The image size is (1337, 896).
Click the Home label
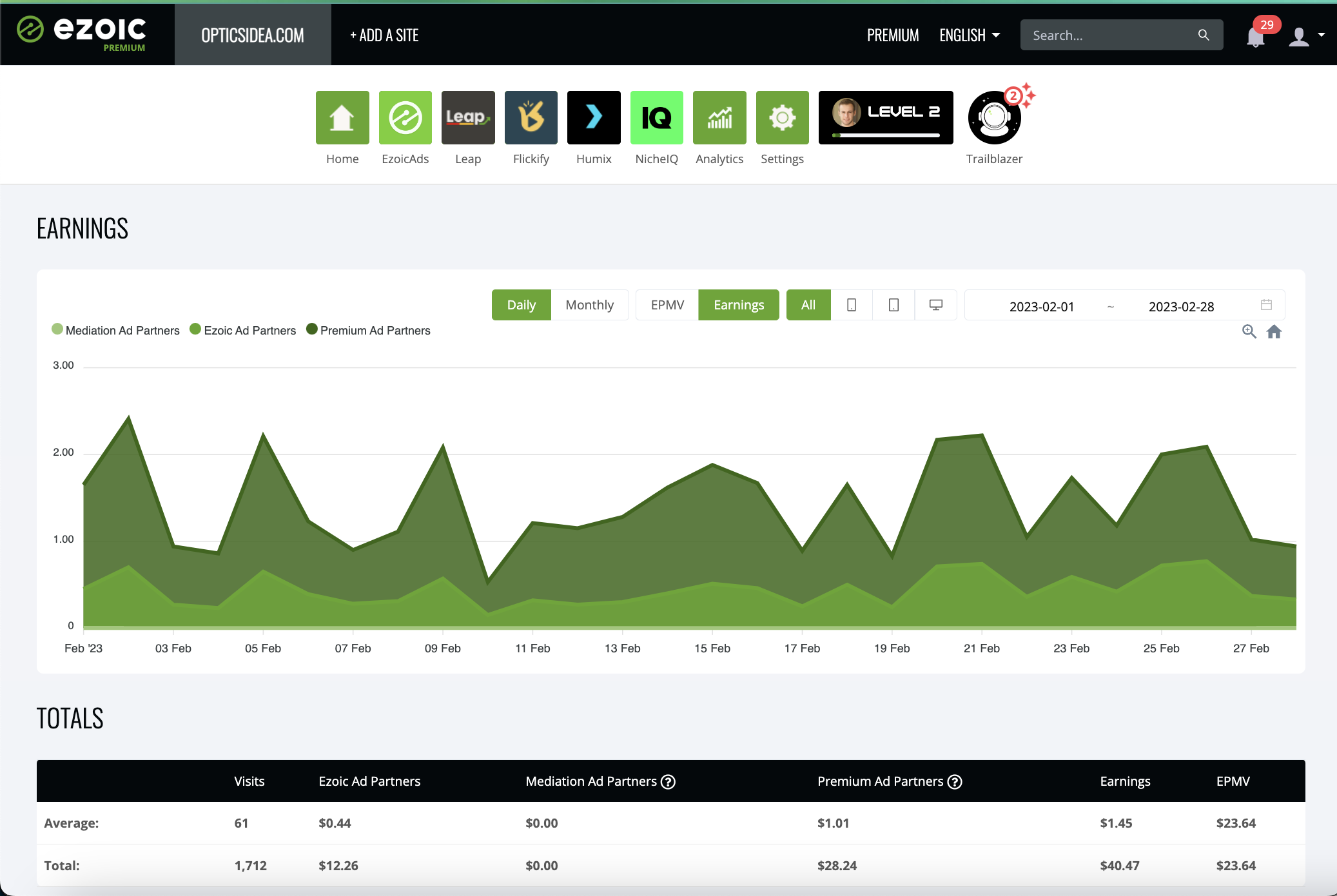[x=342, y=159]
